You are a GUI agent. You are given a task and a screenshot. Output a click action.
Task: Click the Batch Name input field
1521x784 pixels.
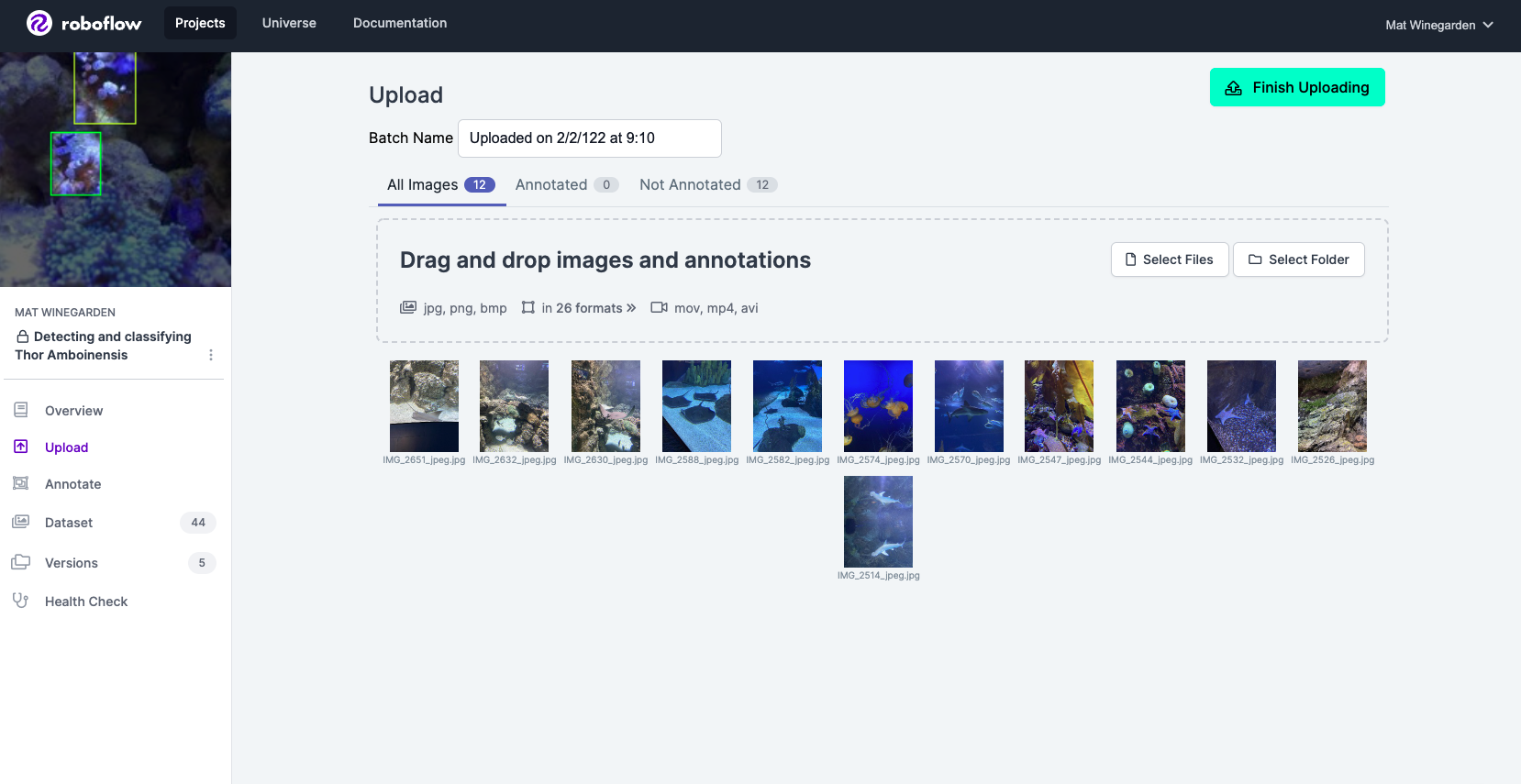(x=589, y=138)
